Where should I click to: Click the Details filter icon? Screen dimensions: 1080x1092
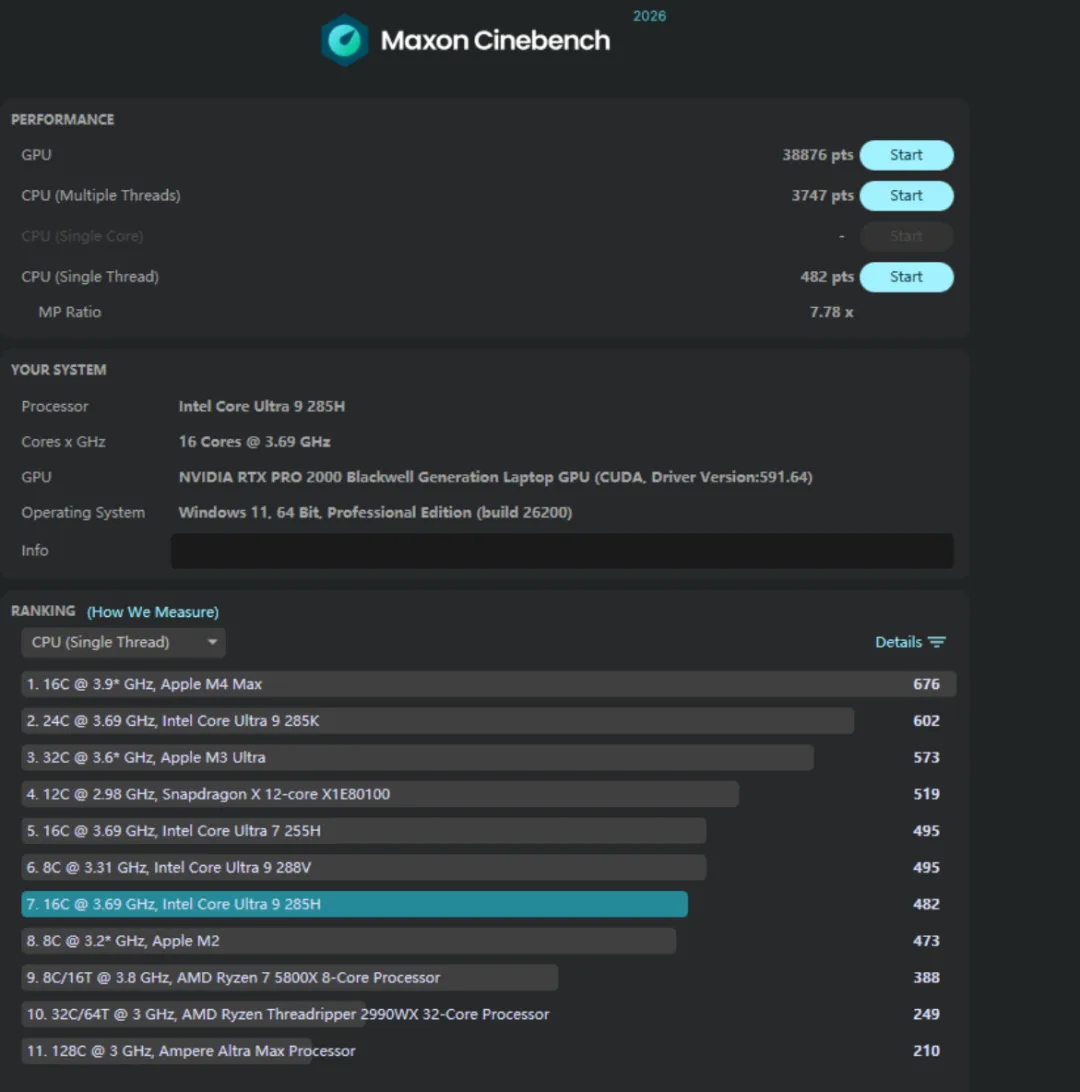(x=937, y=642)
